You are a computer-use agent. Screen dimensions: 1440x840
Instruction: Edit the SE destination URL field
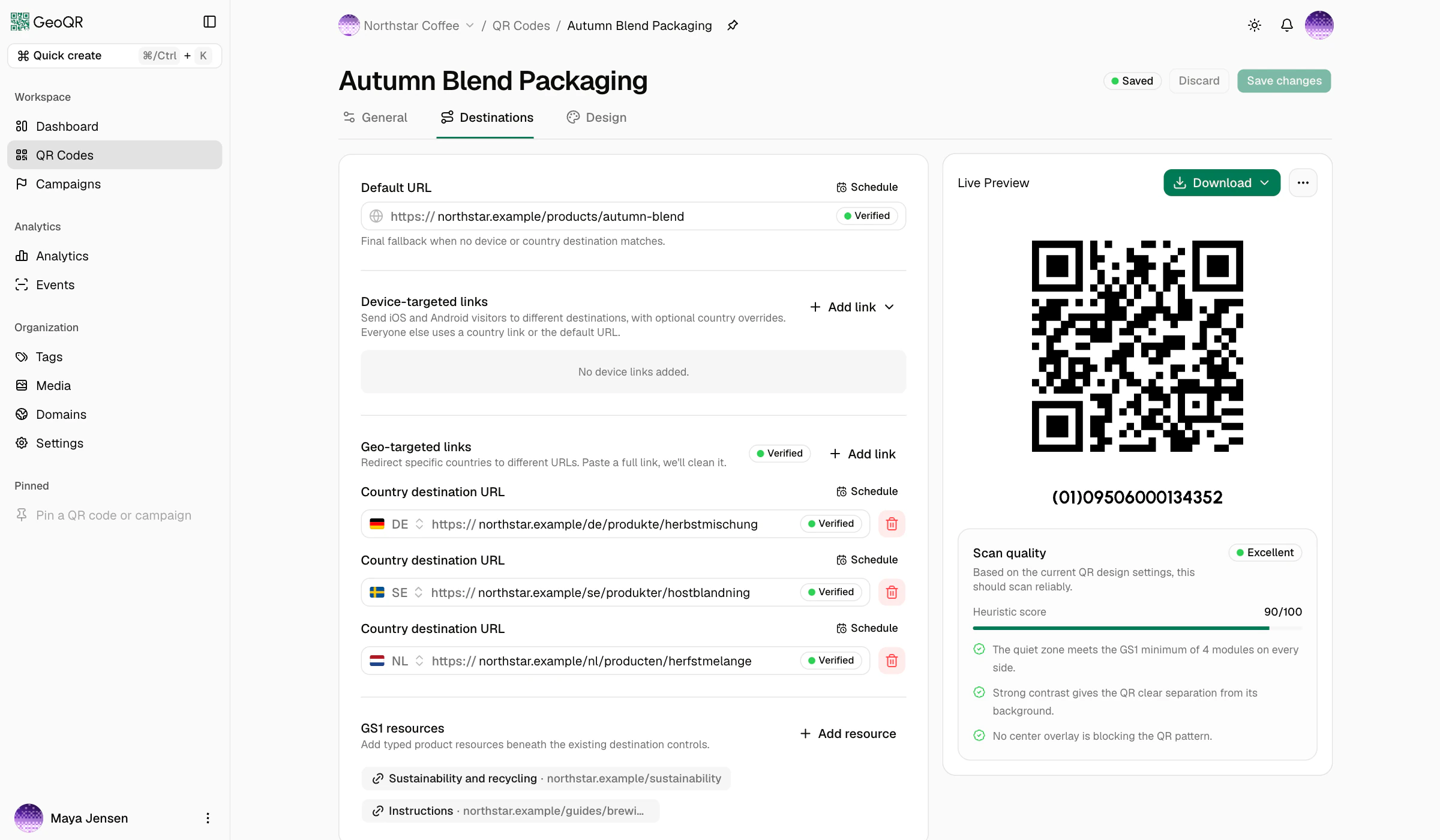[615, 592]
